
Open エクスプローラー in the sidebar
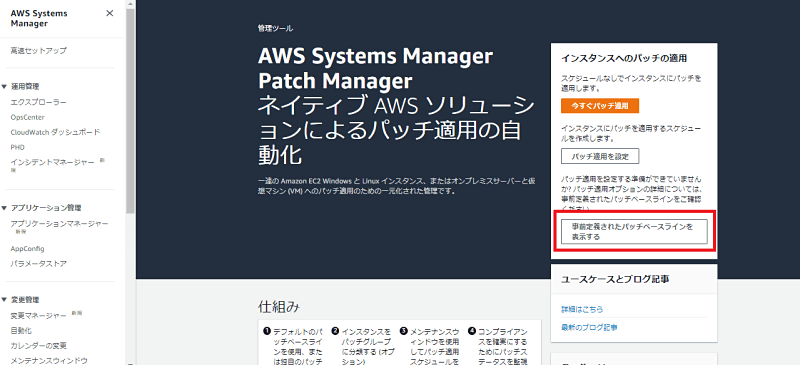(x=38, y=102)
